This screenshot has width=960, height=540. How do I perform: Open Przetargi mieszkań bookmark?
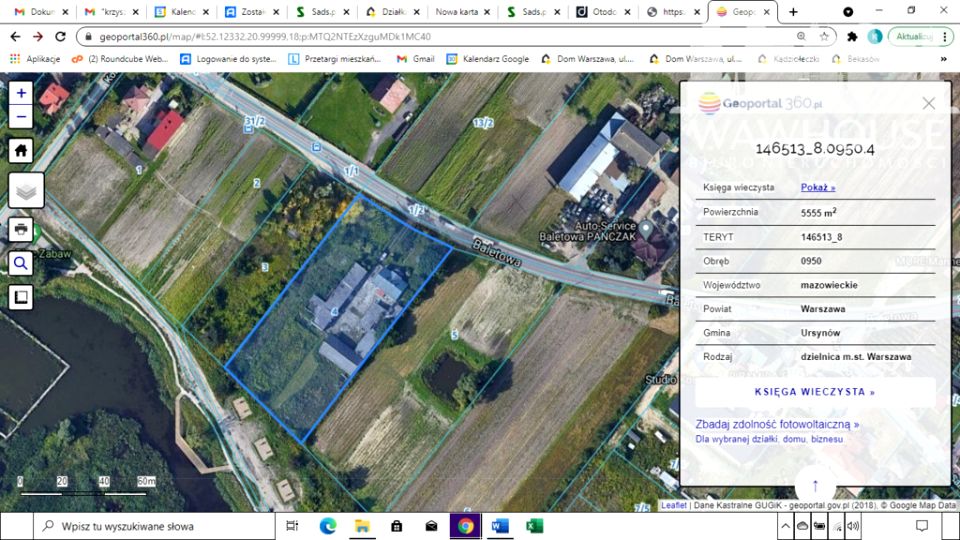[334, 59]
